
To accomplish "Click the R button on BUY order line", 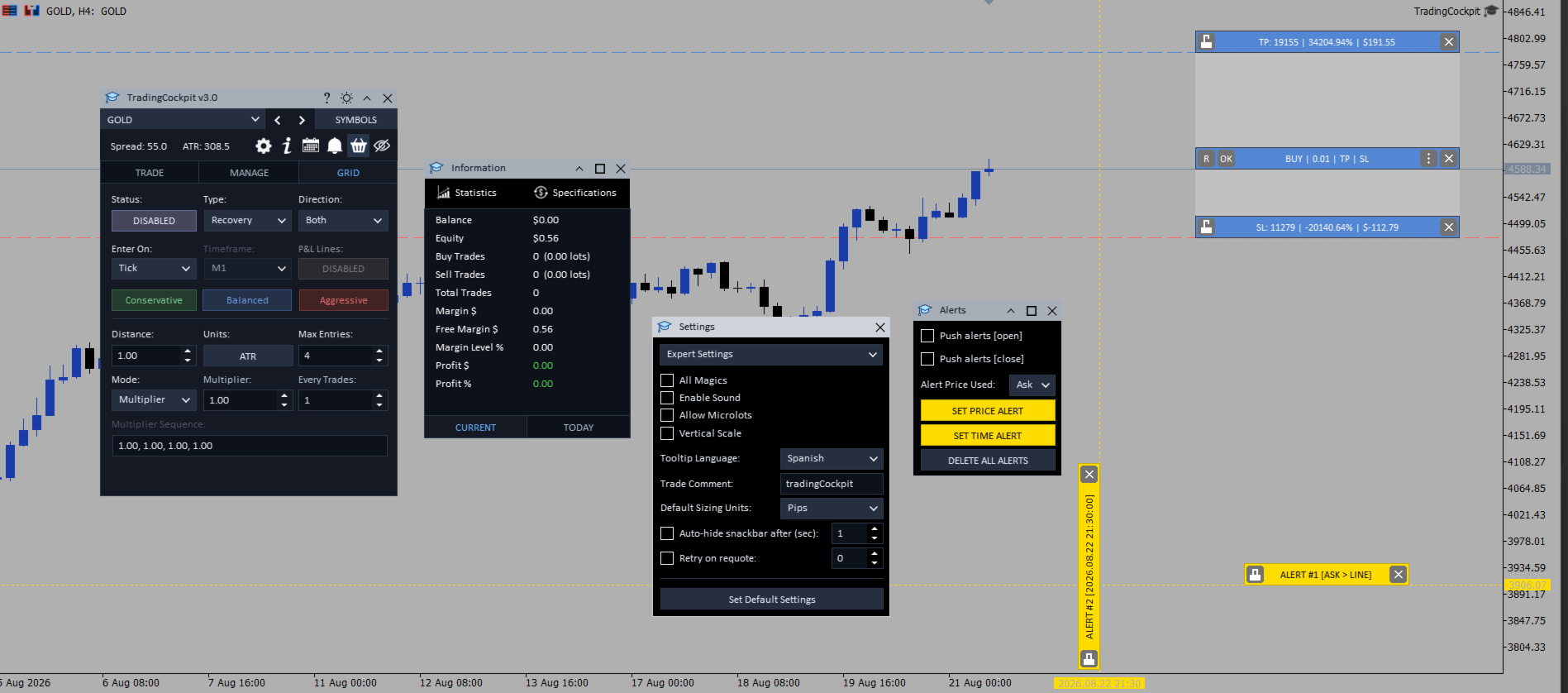I will [x=1207, y=159].
